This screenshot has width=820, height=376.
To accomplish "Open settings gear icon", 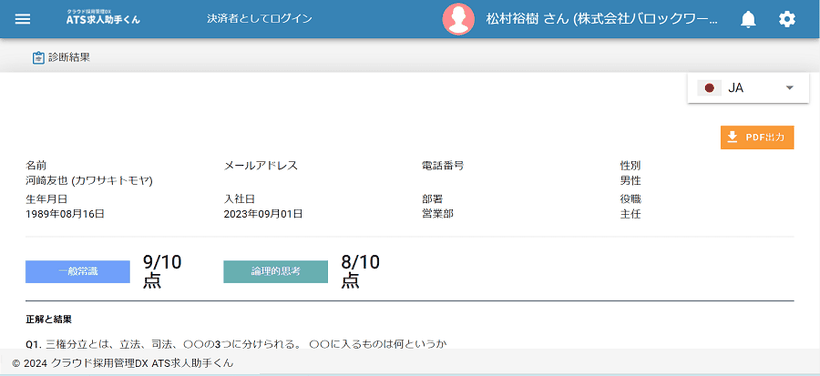I will [x=787, y=20].
